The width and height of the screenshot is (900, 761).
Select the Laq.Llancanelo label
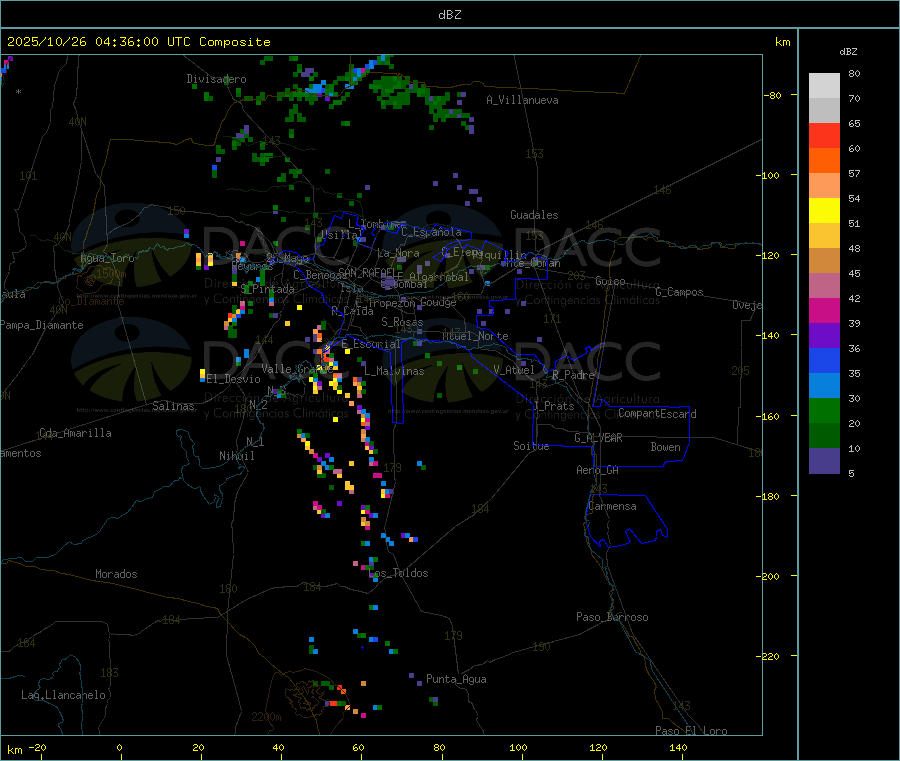tap(63, 695)
